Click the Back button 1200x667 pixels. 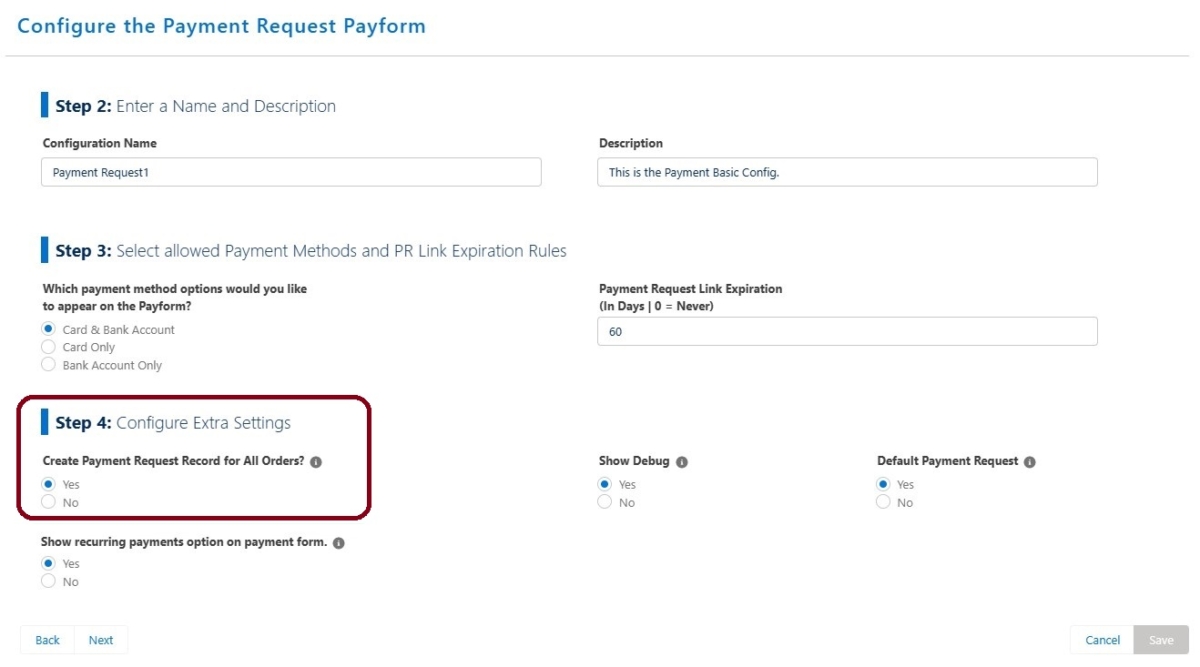click(x=46, y=640)
